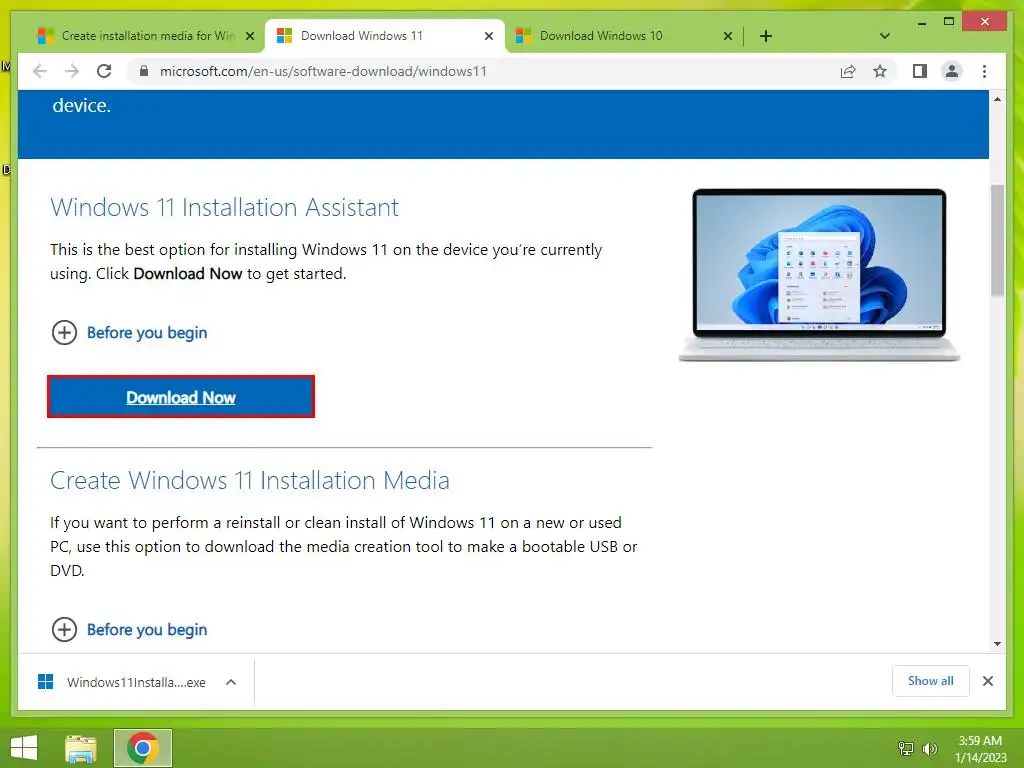Open the volume tray icon
This screenshot has height=768, width=1024.
[929, 748]
